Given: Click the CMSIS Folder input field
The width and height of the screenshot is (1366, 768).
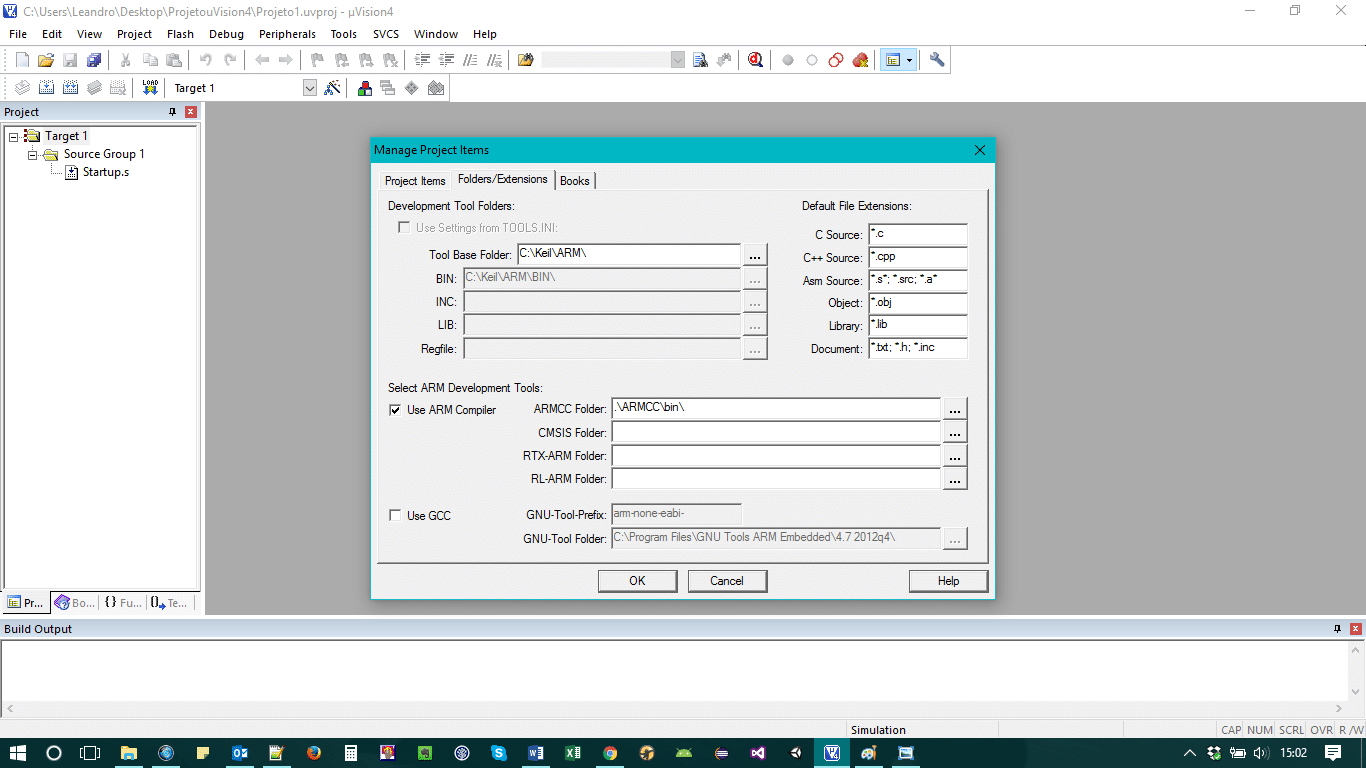Looking at the screenshot, I should tap(775, 433).
